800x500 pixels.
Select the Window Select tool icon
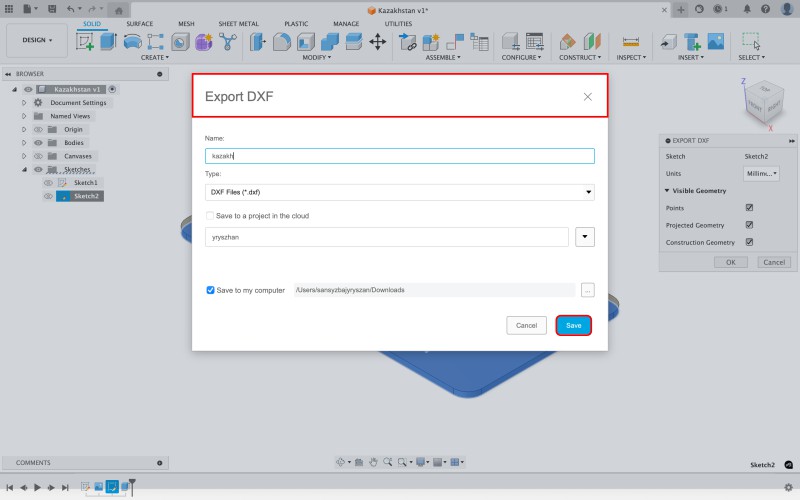751,41
